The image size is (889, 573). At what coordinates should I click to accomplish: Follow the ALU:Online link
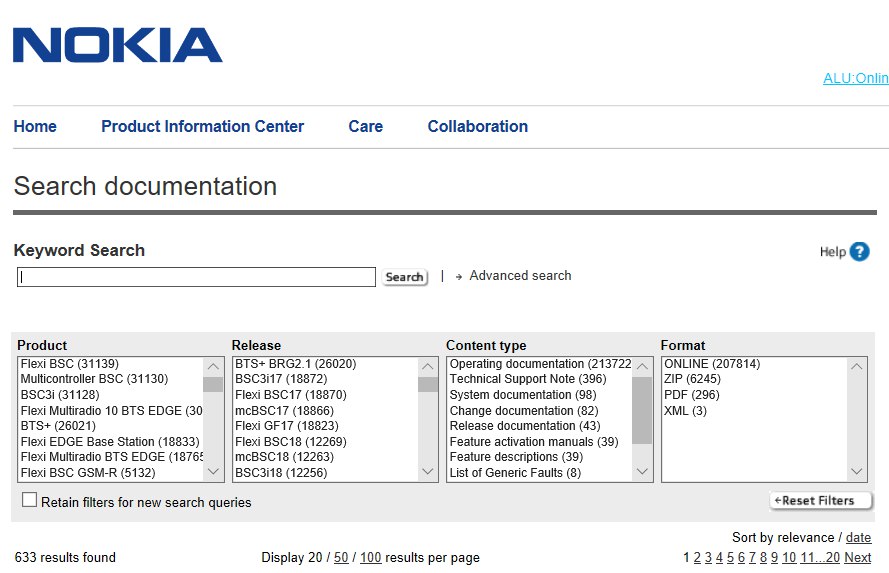pyautogui.click(x=856, y=78)
